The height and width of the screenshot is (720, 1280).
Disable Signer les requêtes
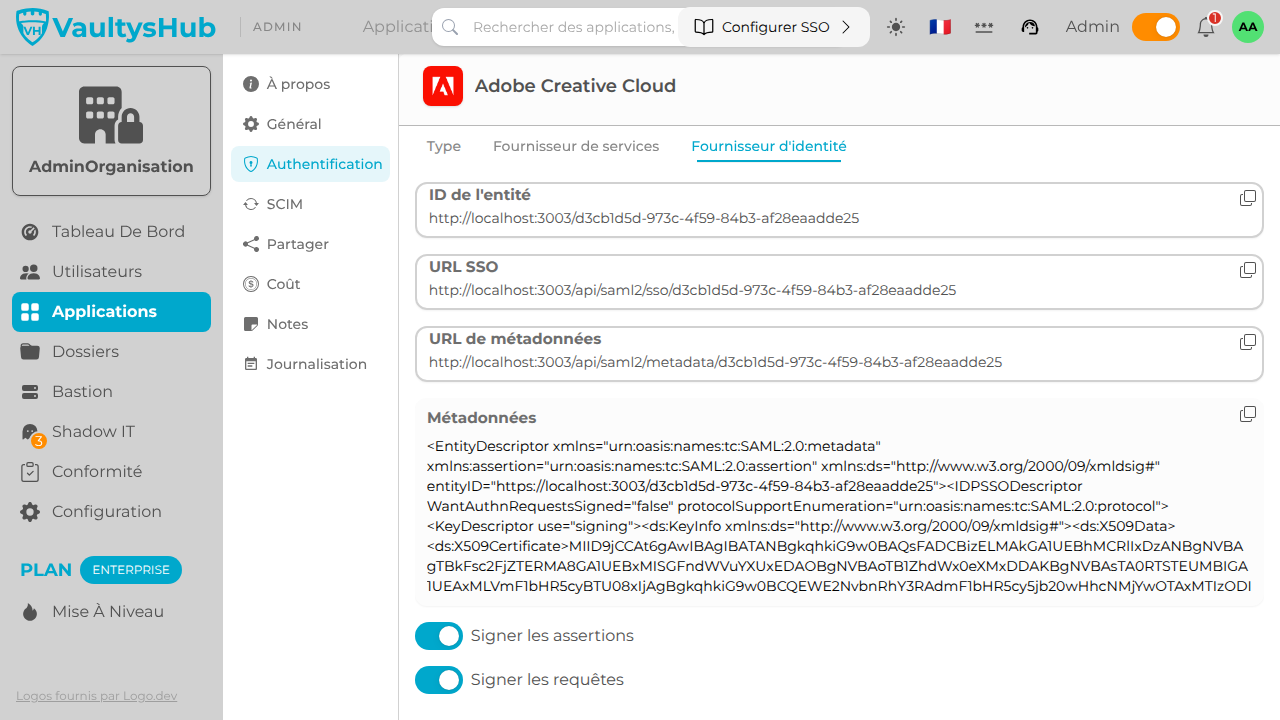tap(439, 680)
